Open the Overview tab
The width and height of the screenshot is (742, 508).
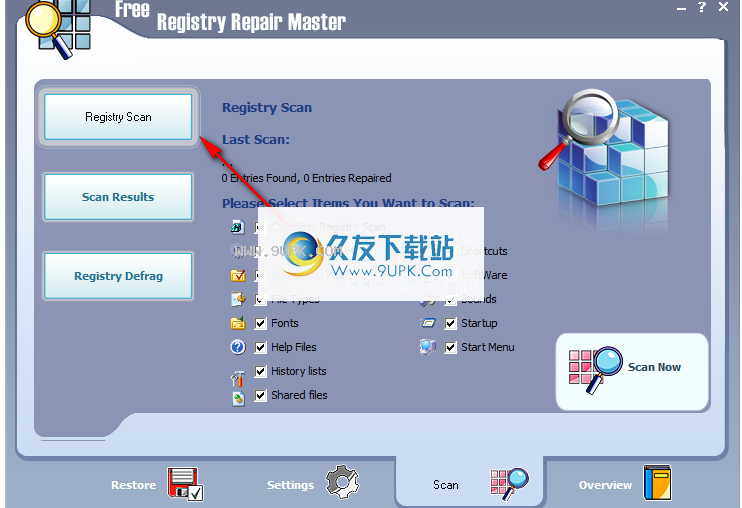click(x=624, y=484)
